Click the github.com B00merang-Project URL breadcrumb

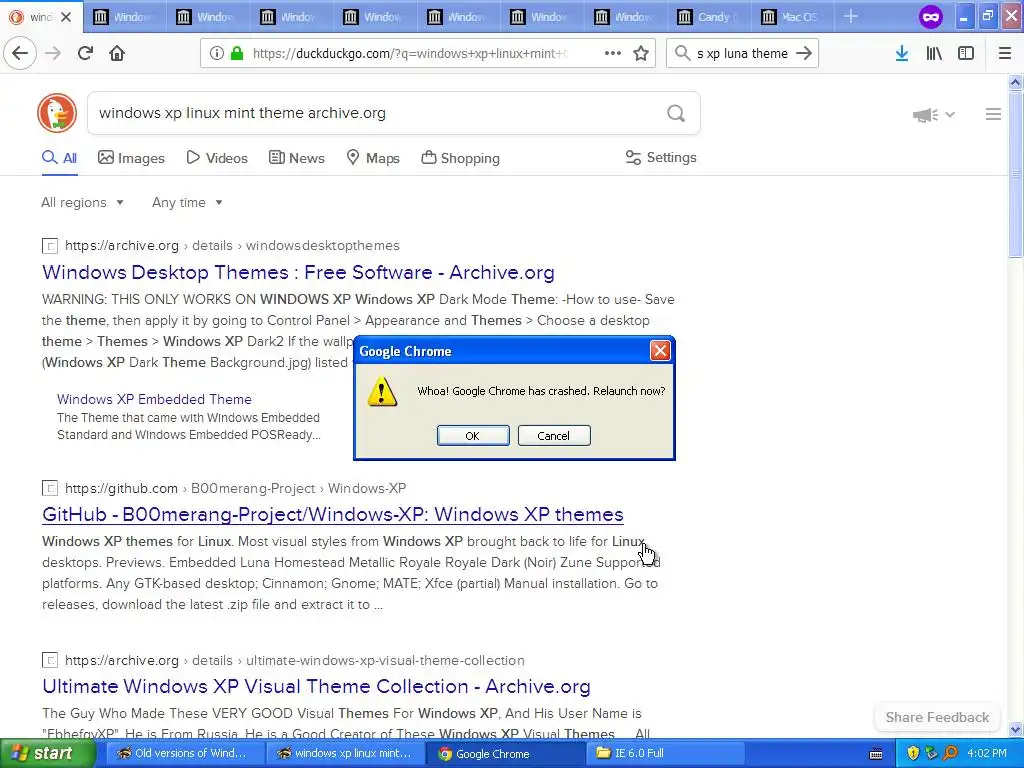point(236,488)
